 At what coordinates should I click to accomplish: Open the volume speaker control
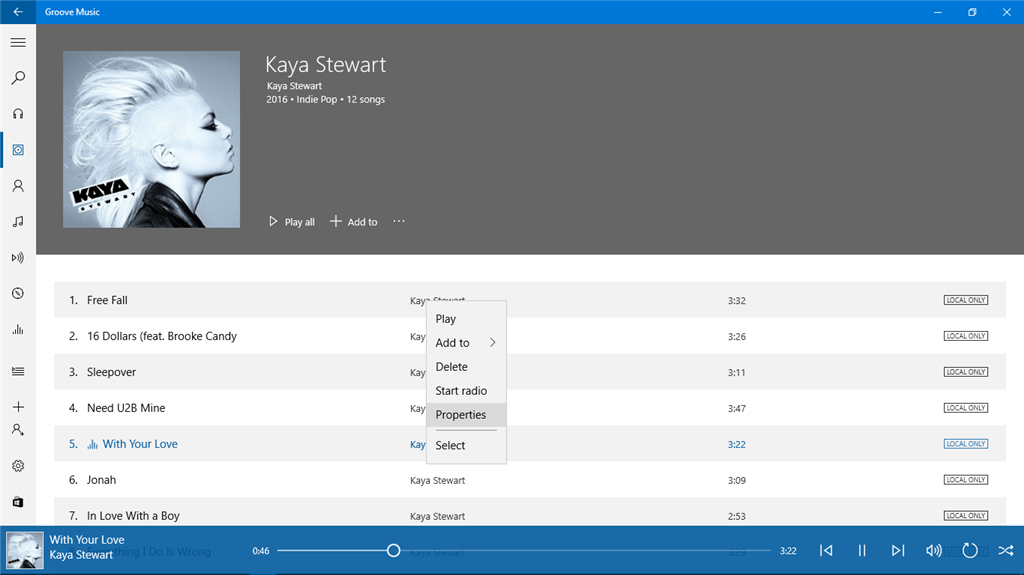coord(934,551)
